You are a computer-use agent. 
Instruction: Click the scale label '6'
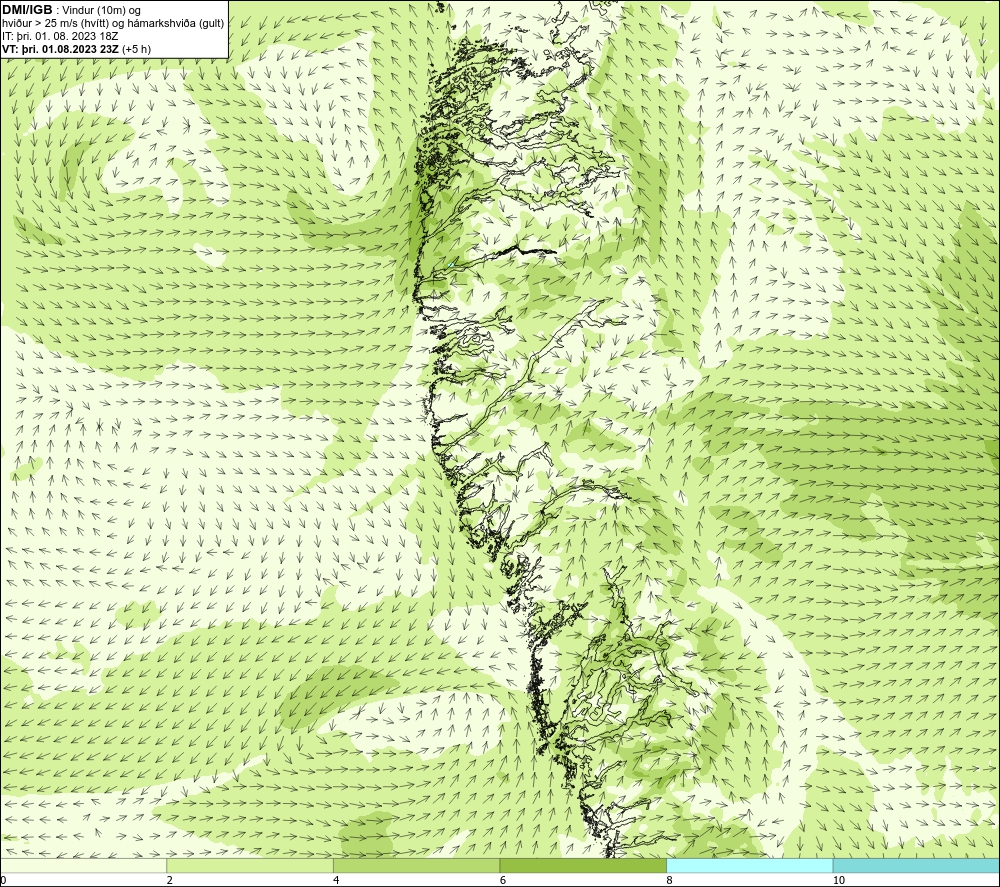click(x=503, y=881)
